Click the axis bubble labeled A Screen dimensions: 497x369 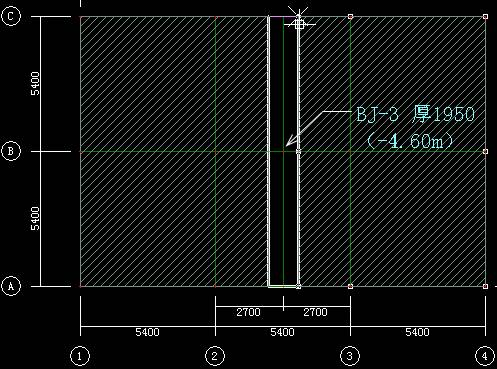(x=11, y=286)
